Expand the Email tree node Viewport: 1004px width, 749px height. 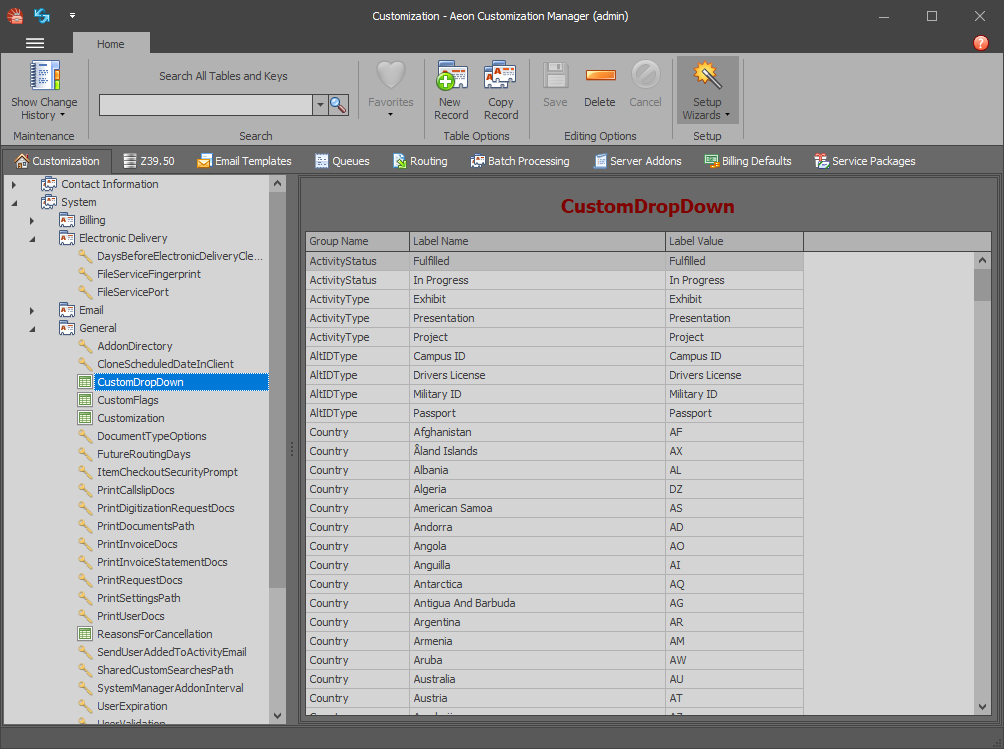tap(32, 310)
